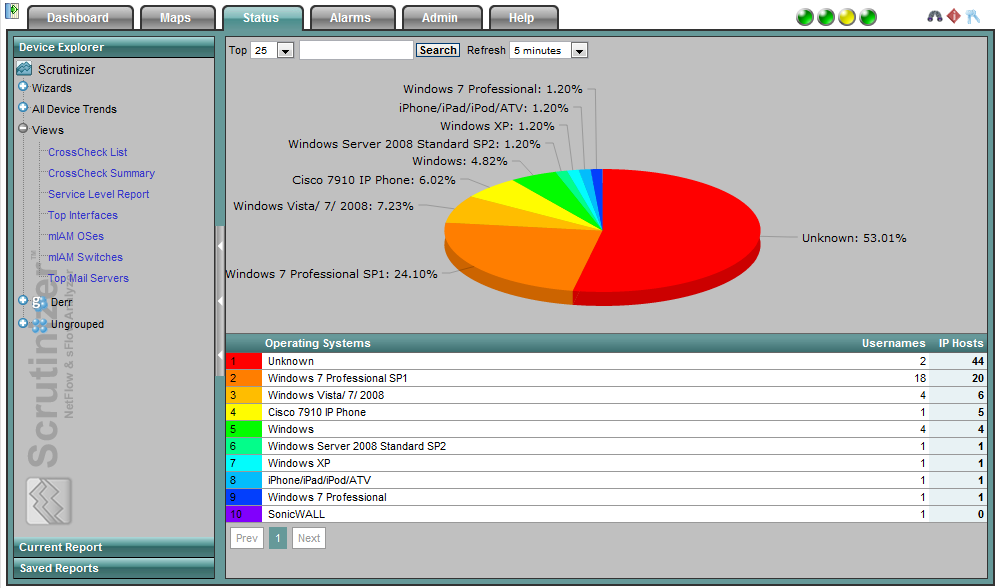This screenshot has height=588, width=997.
Task: Collapse the Views tree node
Action: (22, 129)
